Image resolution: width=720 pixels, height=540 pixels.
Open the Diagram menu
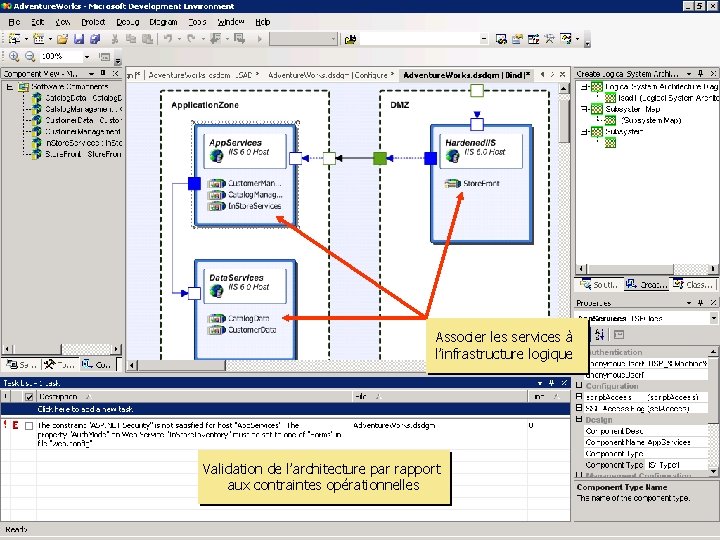(163, 22)
